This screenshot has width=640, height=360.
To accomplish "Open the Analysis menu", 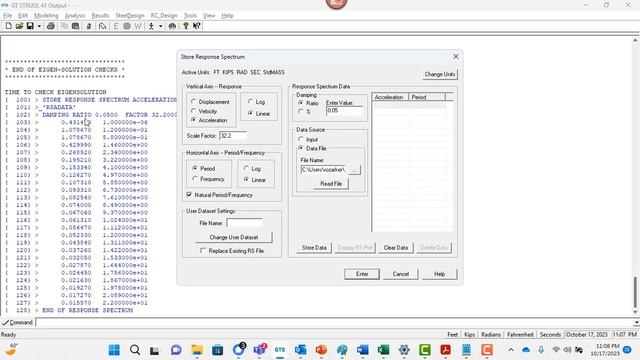I will click(75, 16).
